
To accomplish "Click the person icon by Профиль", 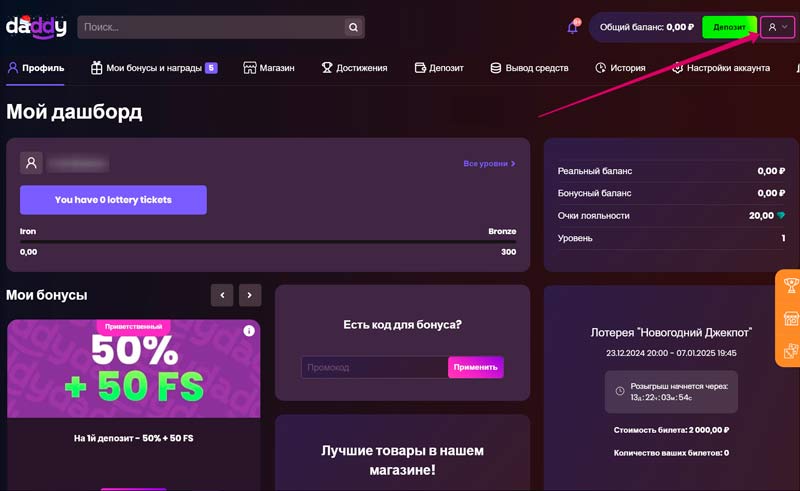I will (13, 67).
